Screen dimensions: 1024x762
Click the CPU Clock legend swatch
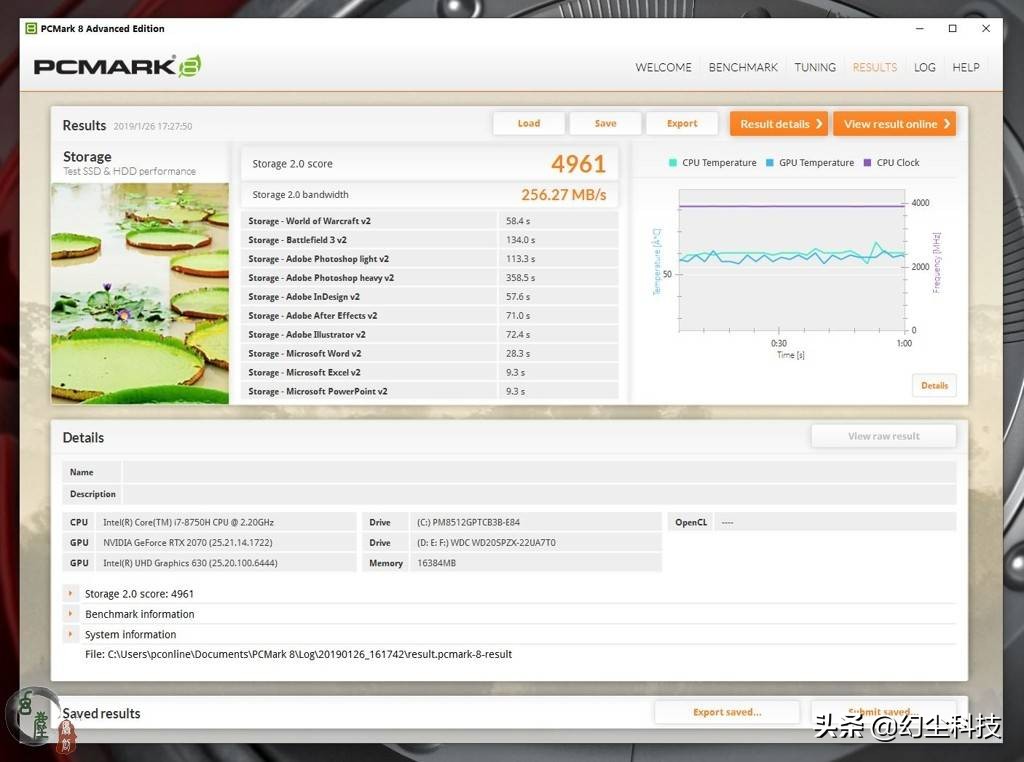[x=867, y=163]
